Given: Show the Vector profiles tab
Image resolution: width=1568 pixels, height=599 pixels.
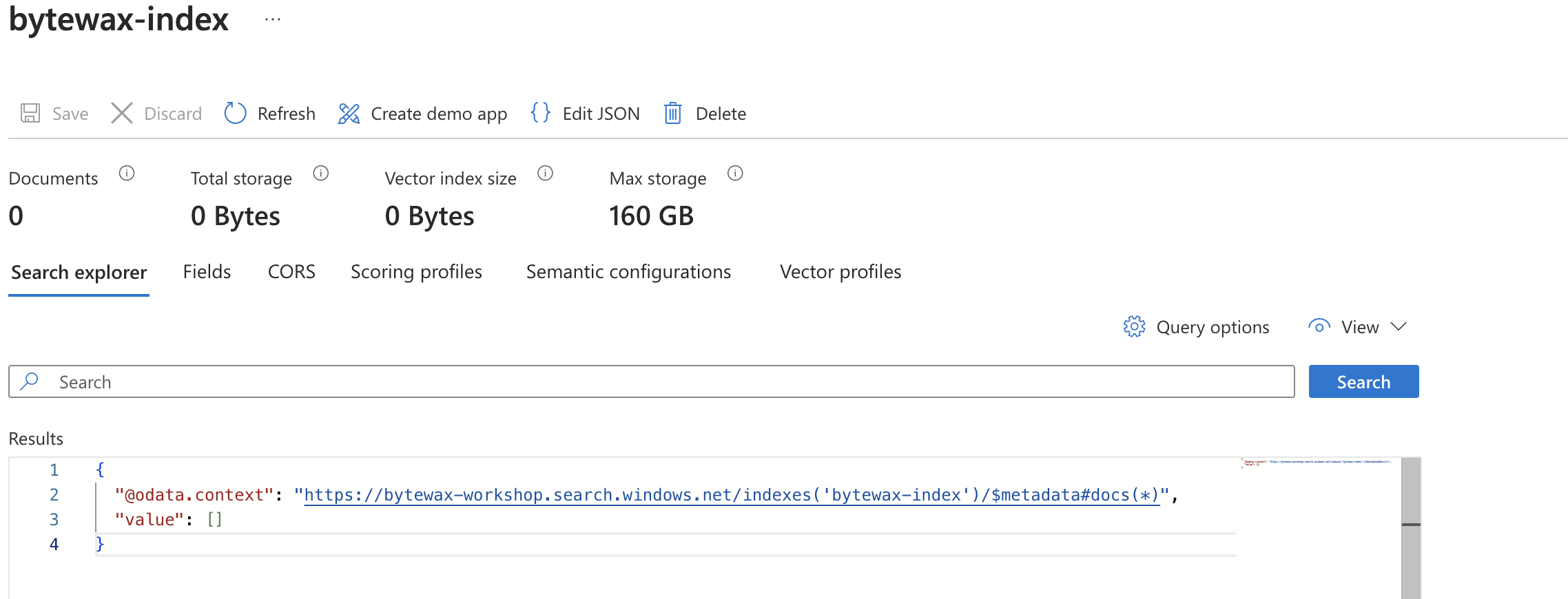Looking at the screenshot, I should (x=840, y=272).
